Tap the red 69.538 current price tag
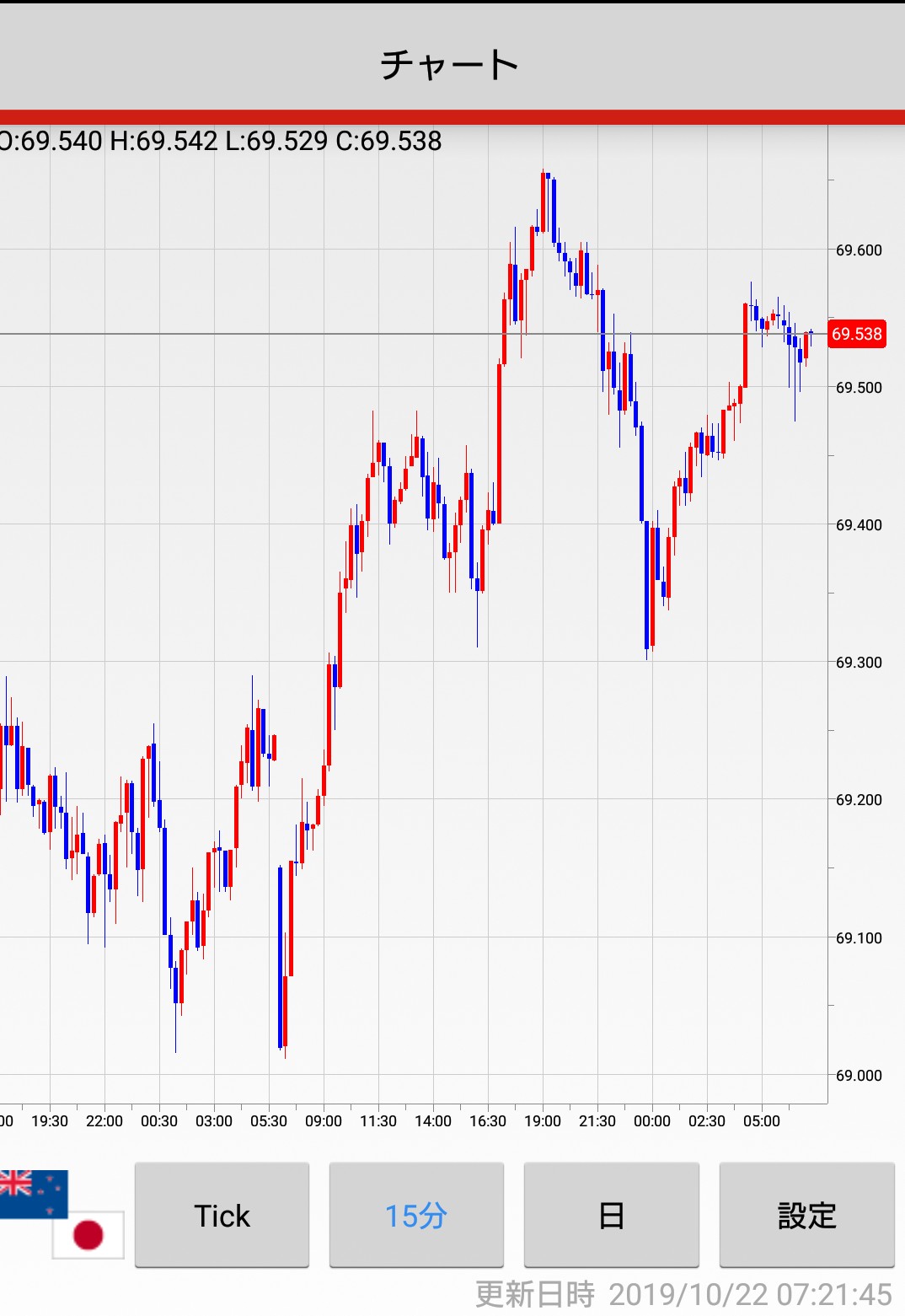905x1316 pixels. pyautogui.click(x=857, y=334)
